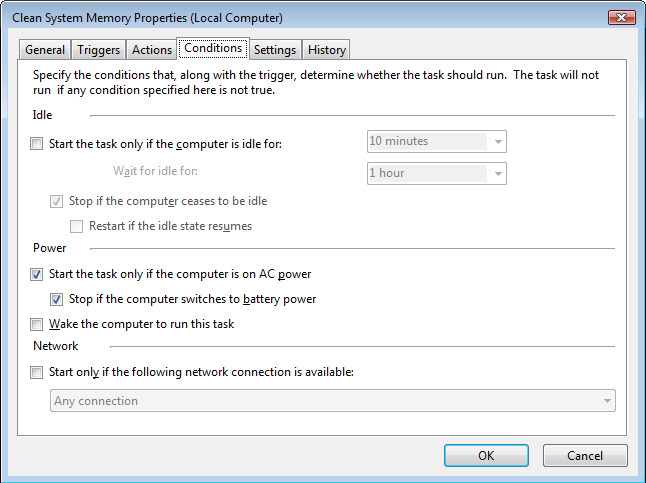Disable stop when switching to battery power
Image resolution: width=646 pixels, height=483 pixels.
tap(57, 299)
